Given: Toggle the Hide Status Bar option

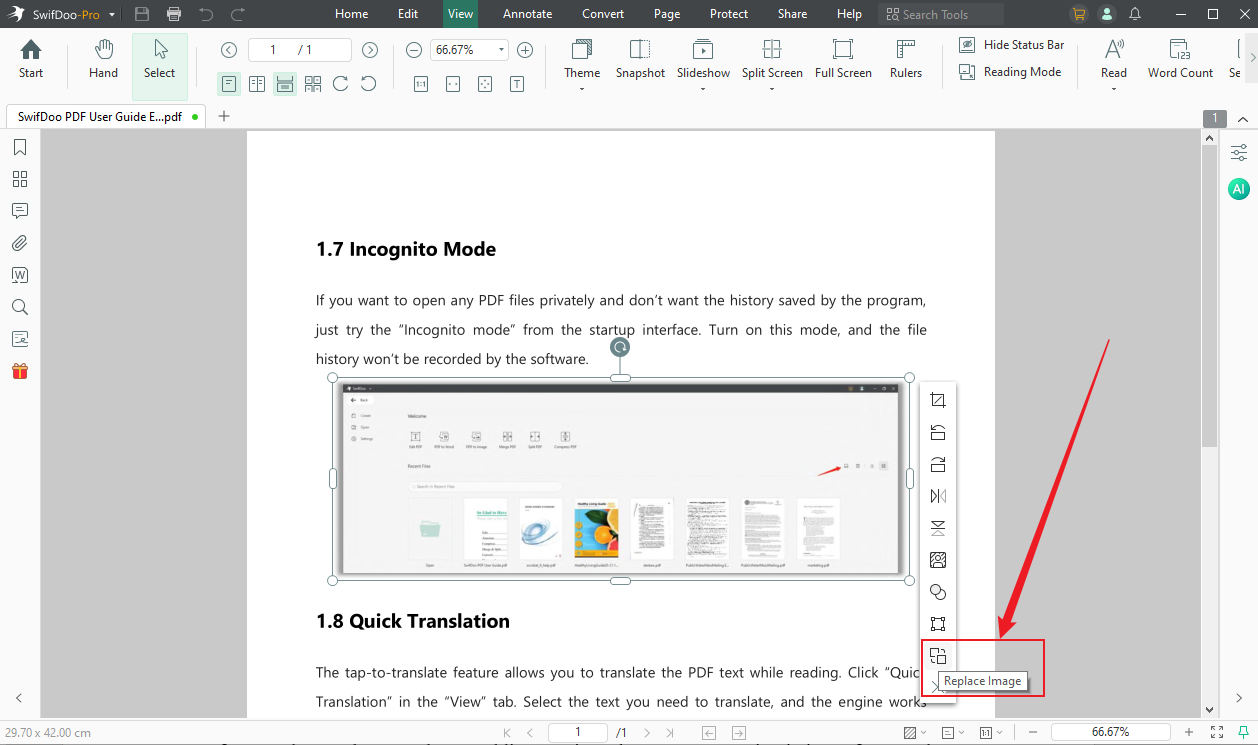Looking at the screenshot, I should tap(1011, 45).
